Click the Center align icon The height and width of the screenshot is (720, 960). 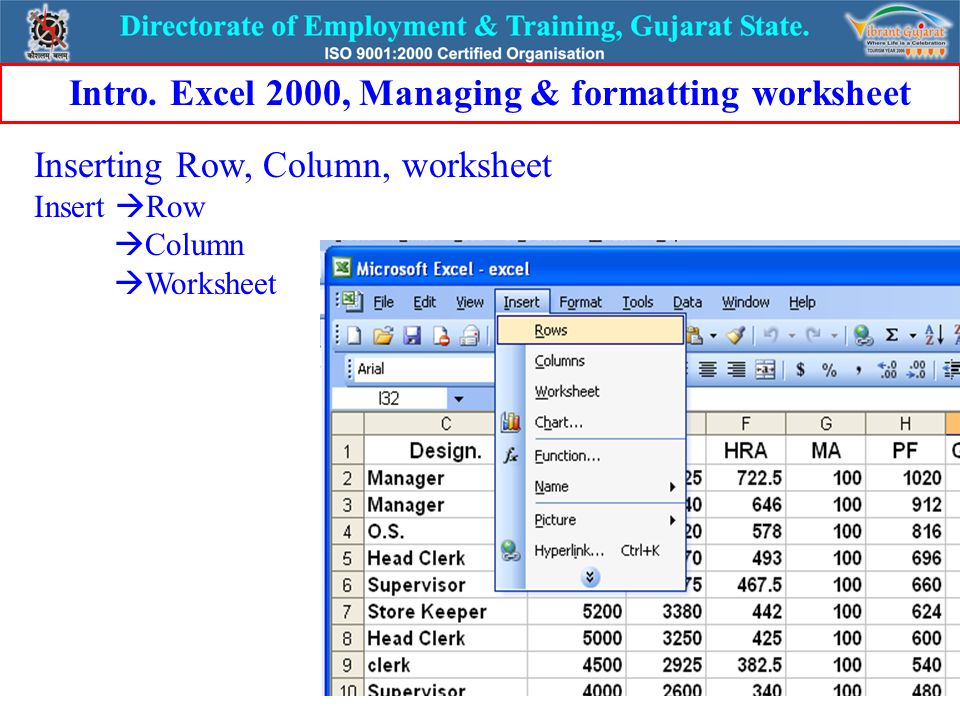[x=708, y=369]
